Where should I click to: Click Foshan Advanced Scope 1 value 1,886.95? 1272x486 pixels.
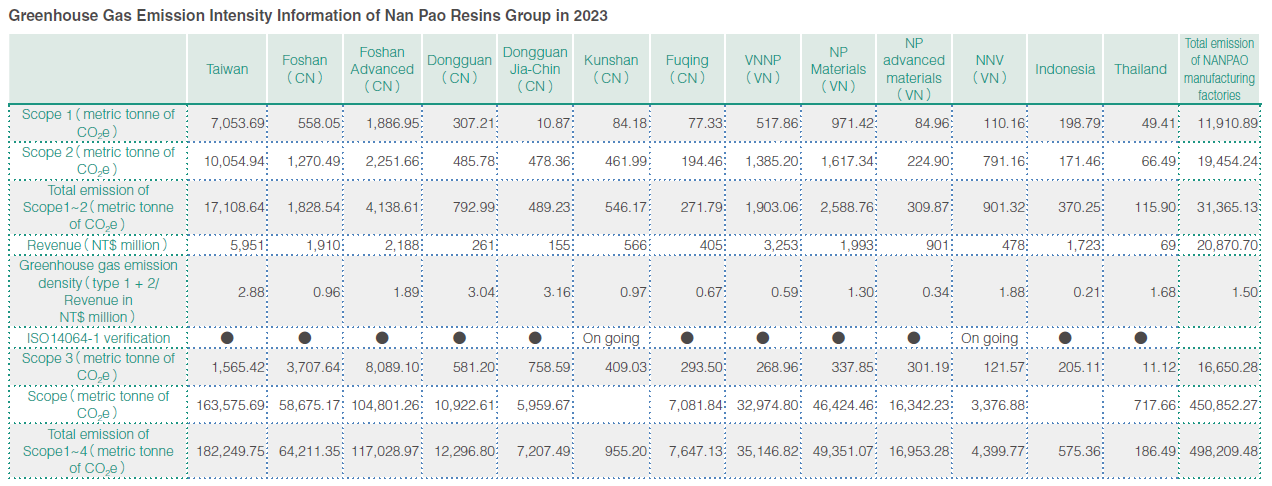390,123
